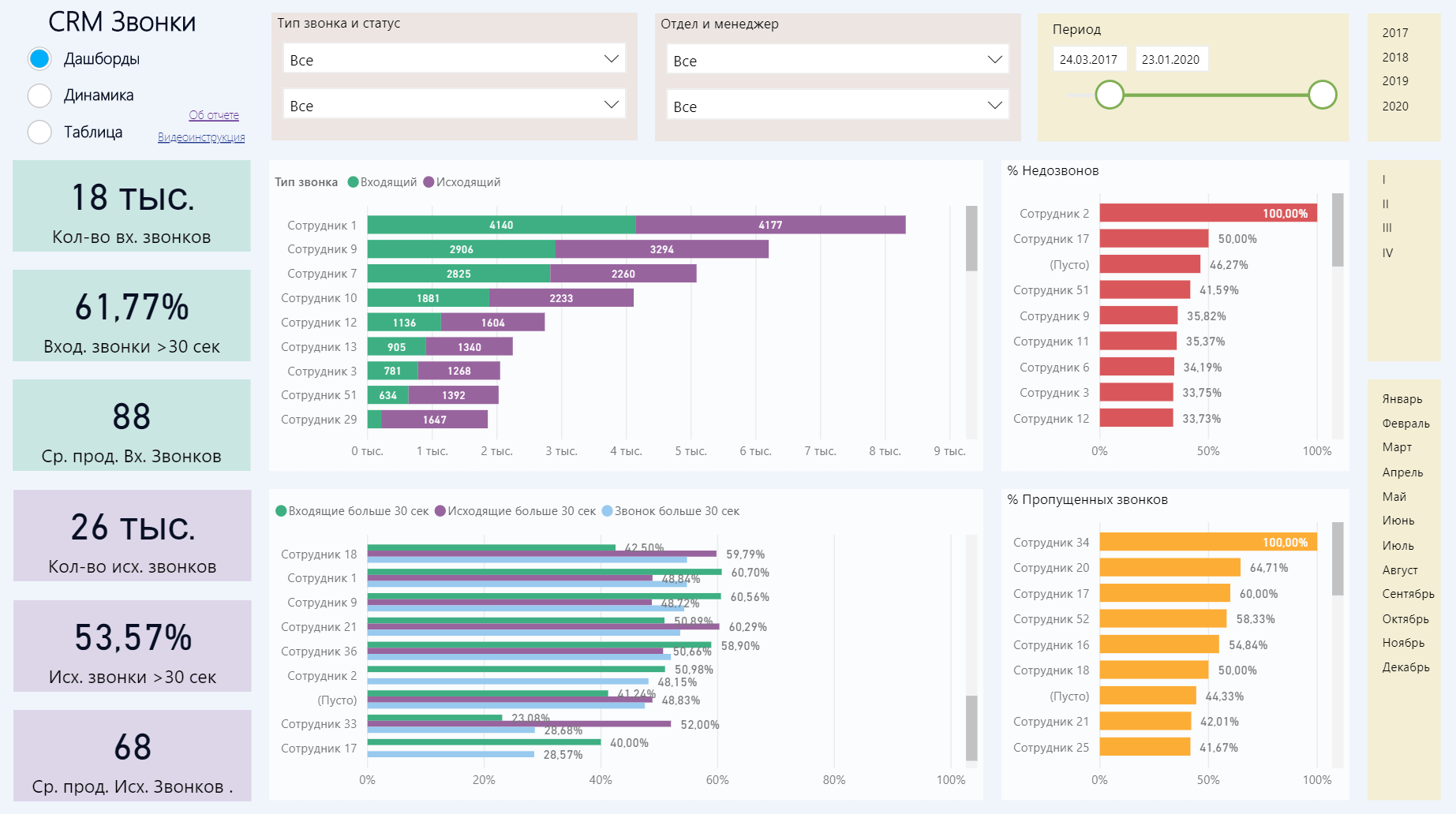Select the month Сентябрь in month filter

click(1408, 594)
